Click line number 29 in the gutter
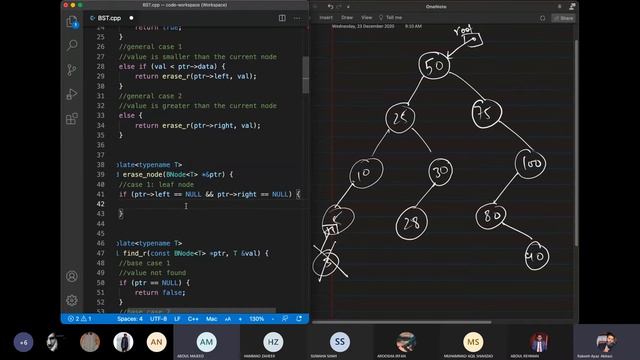640x360 pixels. pyautogui.click(x=100, y=76)
